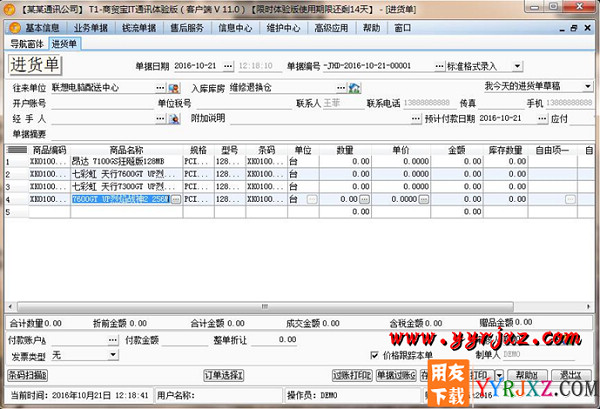Toggle the 价格跟踪本单 checkbox

[374, 355]
